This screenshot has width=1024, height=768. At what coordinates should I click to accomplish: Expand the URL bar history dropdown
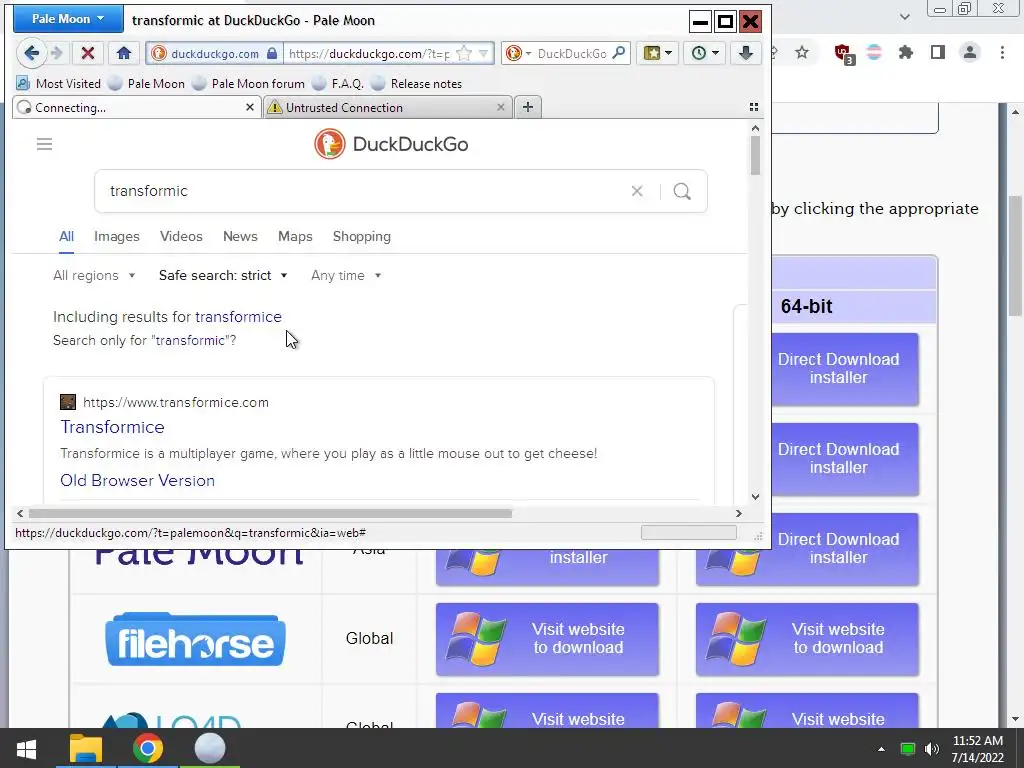click(484, 54)
